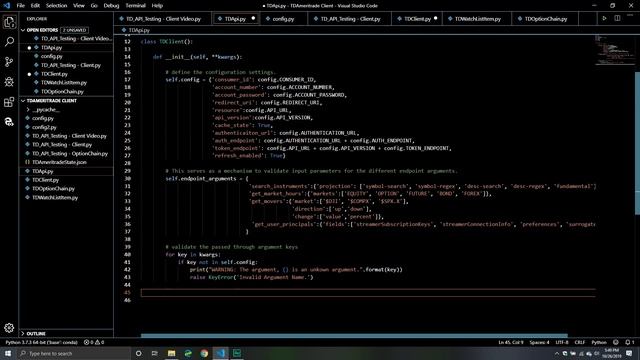Open Windows Start menu

point(8,353)
